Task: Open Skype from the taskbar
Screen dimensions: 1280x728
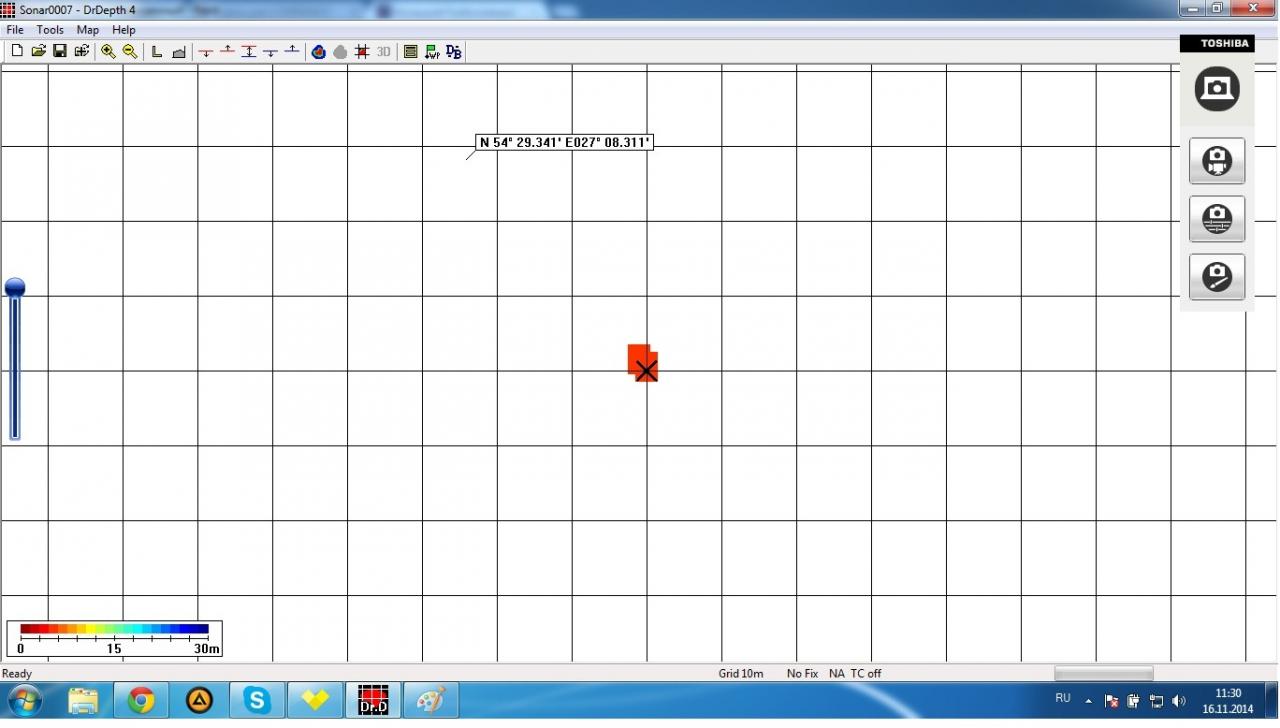Action: coord(257,701)
